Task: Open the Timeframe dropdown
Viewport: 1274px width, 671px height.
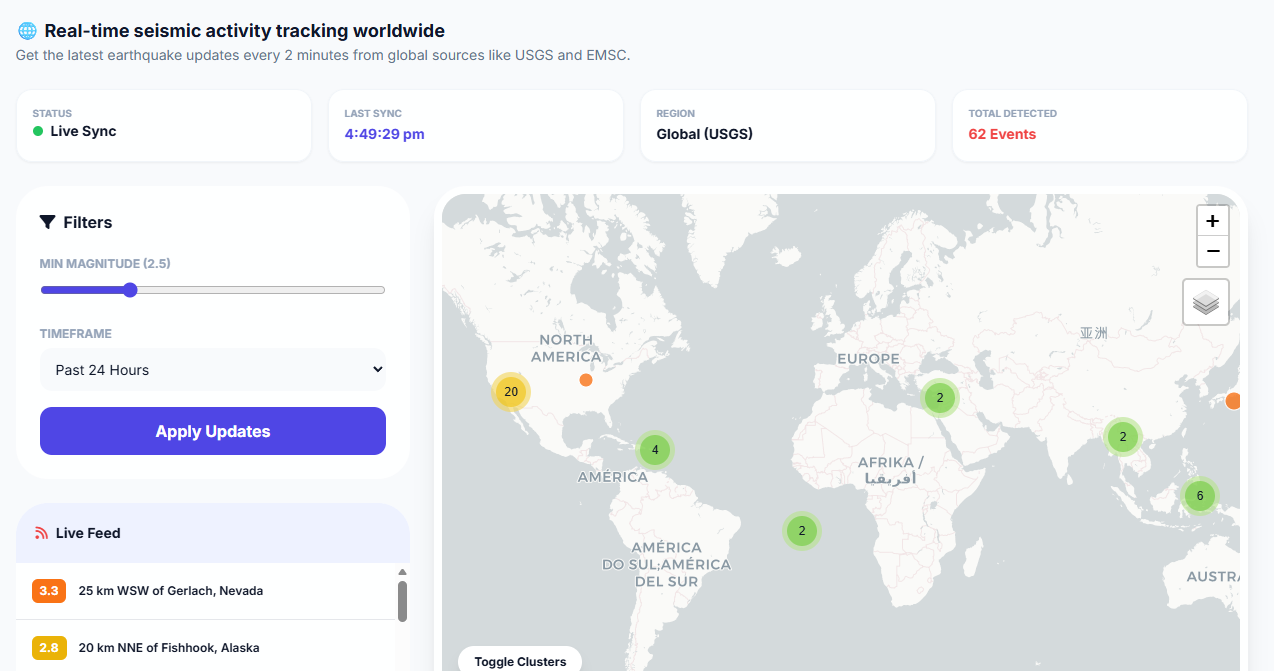Action: tap(213, 370)
